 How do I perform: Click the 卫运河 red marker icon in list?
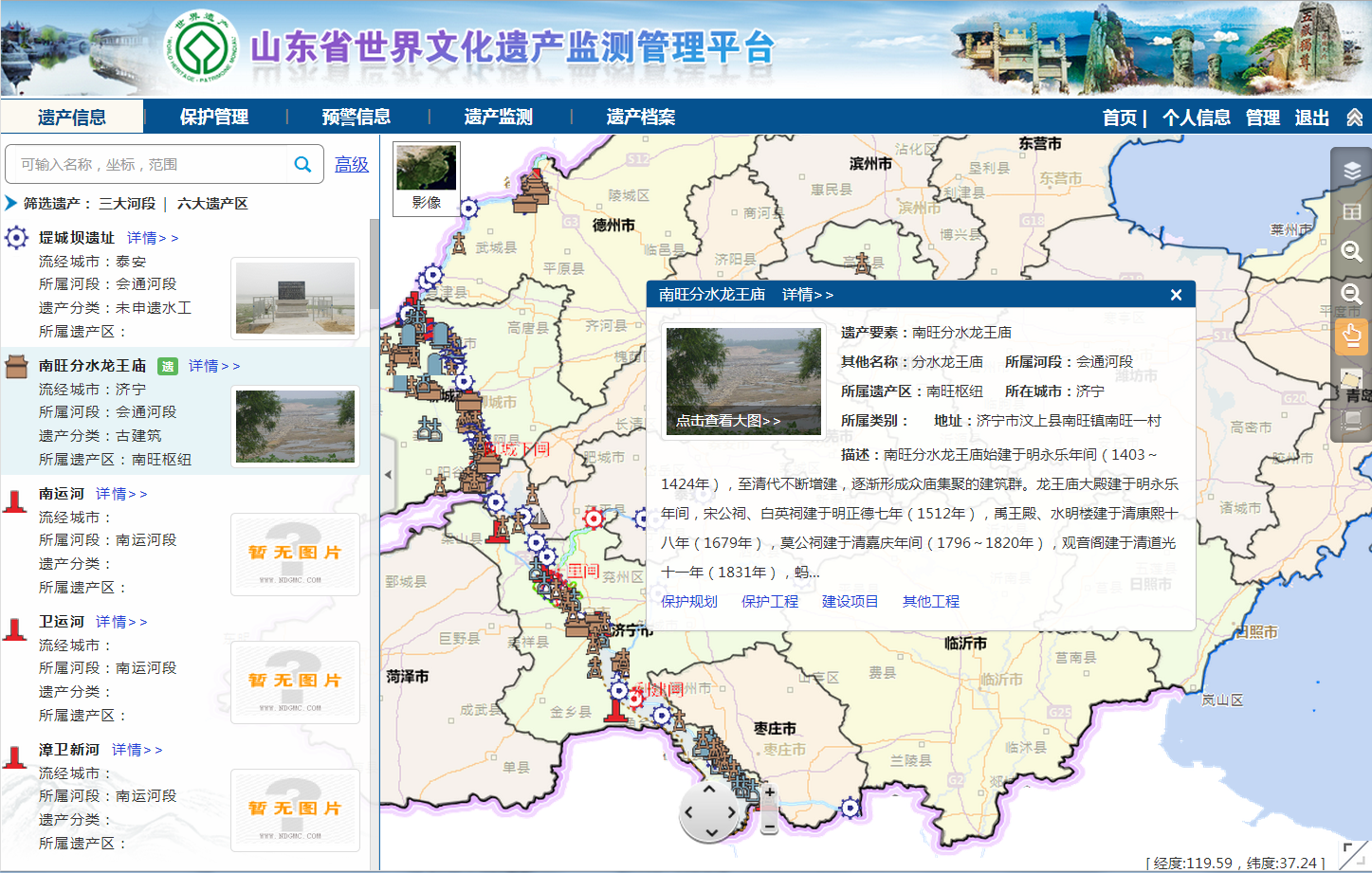click(15, 628)
